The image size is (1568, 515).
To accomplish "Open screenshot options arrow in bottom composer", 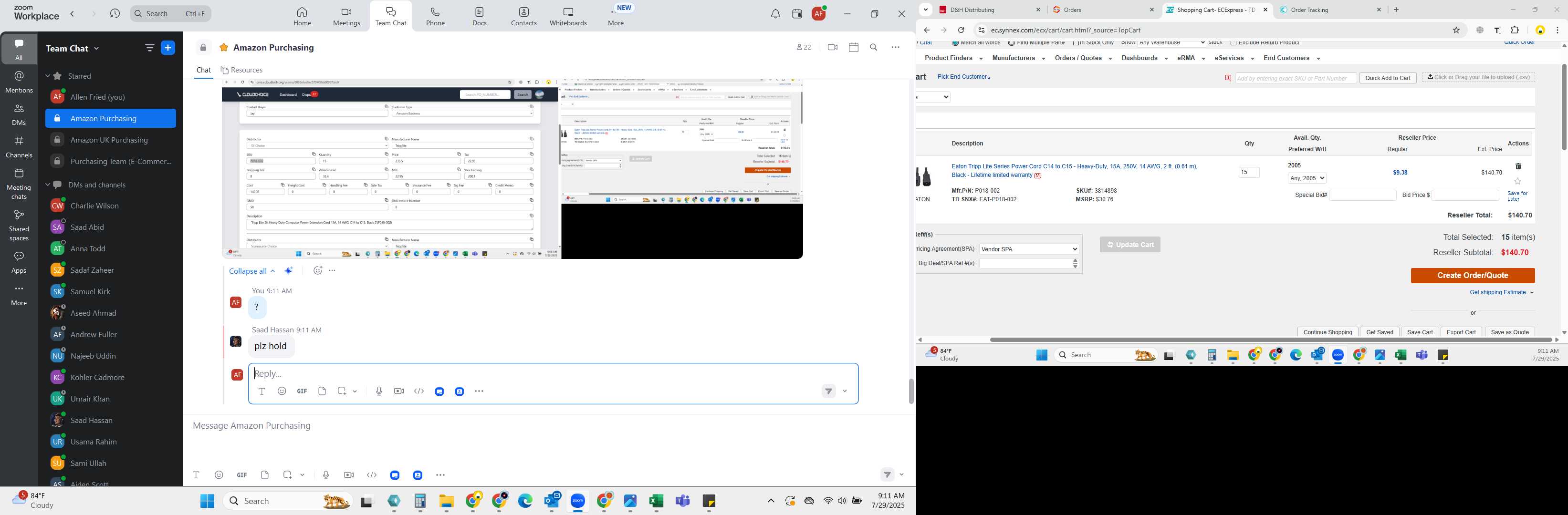I will point(303,475).
